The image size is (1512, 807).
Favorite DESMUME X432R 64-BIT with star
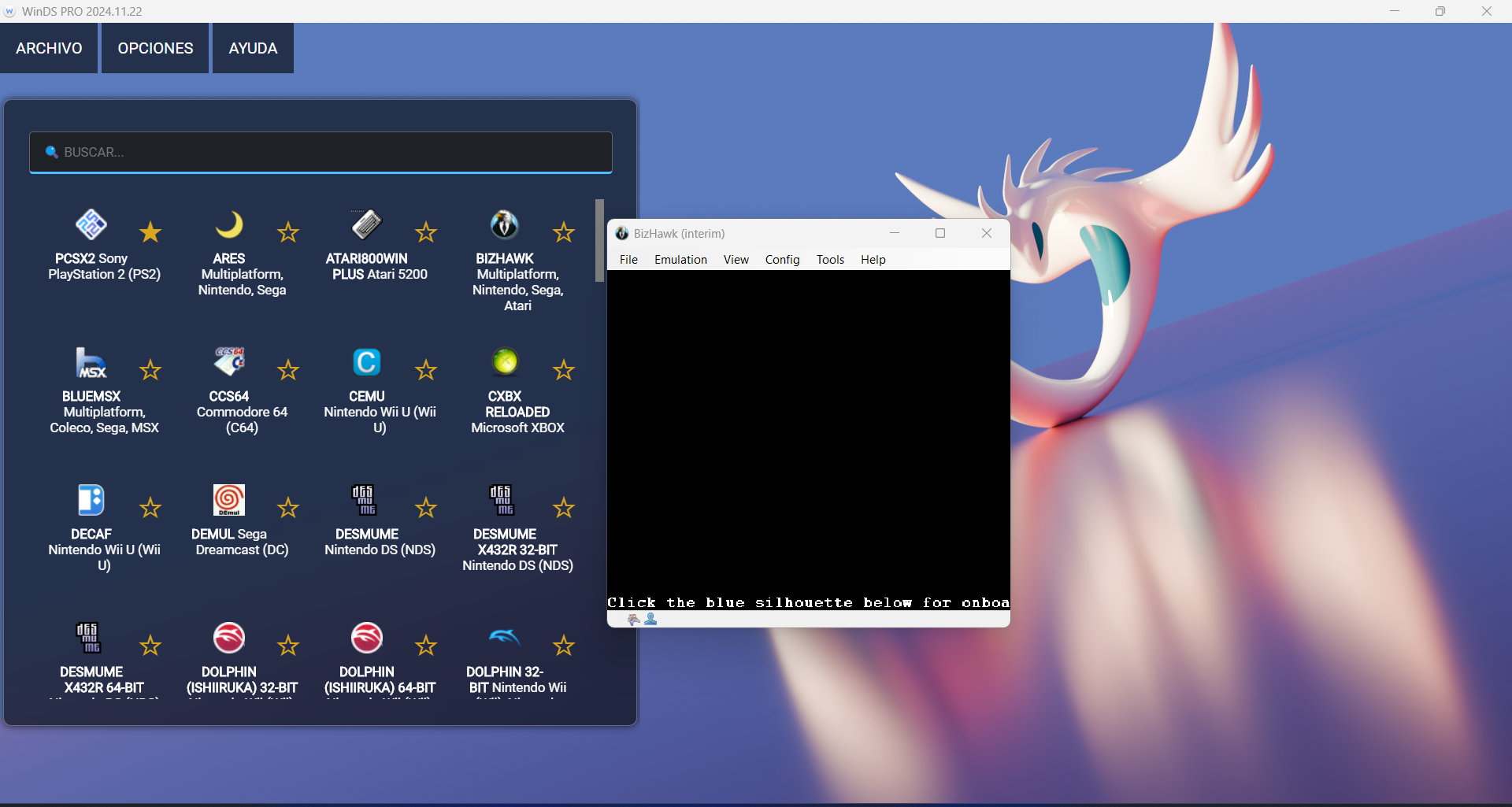pyautogui.click(x=150, y=646)
